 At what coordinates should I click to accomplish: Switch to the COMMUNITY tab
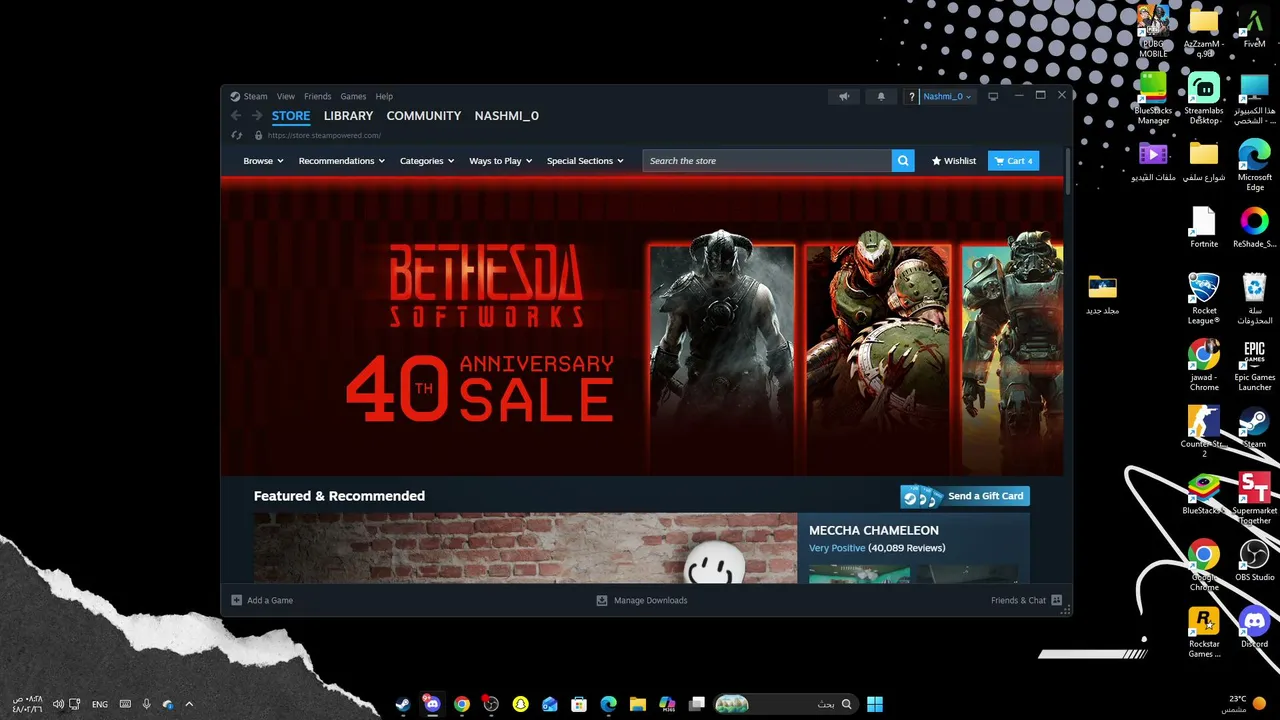coord(424,116)
